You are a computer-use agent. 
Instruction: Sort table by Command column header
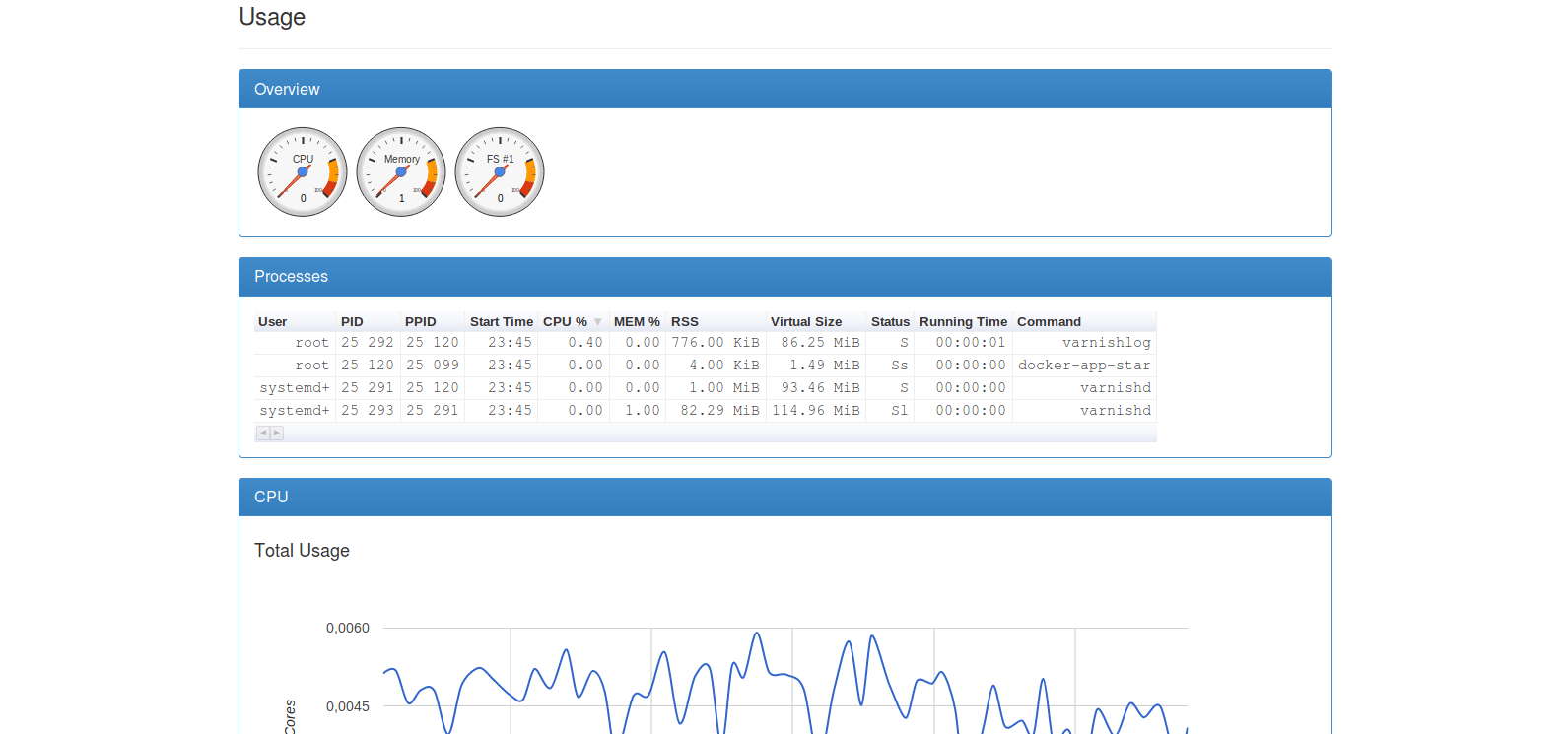point(1049,322)
